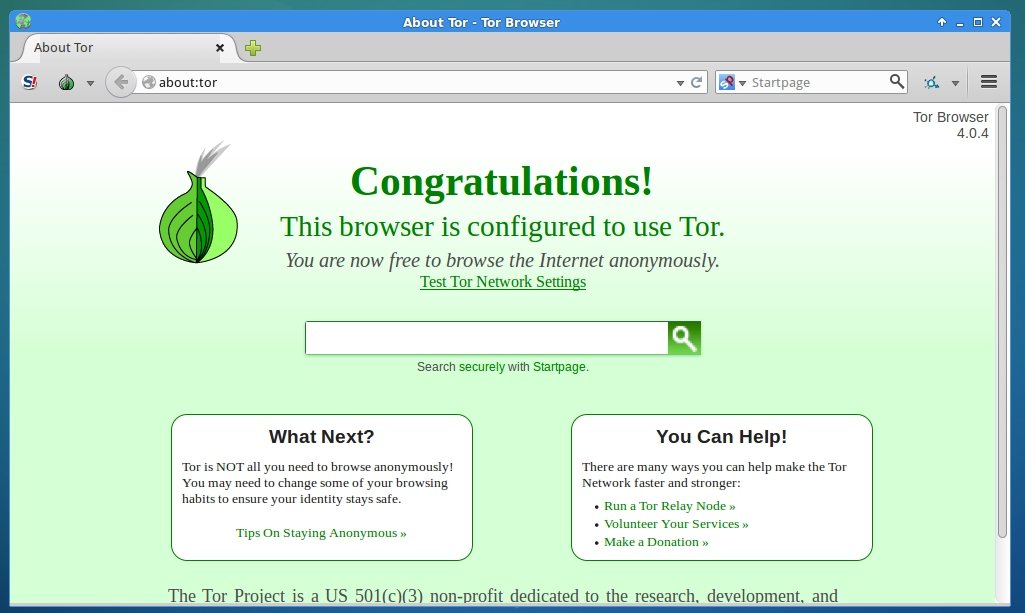Image resolution: width=1025 pixels, height=613 pixels.
Task: Click the 'Congratulations!' heading text
Action: pyautogui.click(x=502, y=181)
